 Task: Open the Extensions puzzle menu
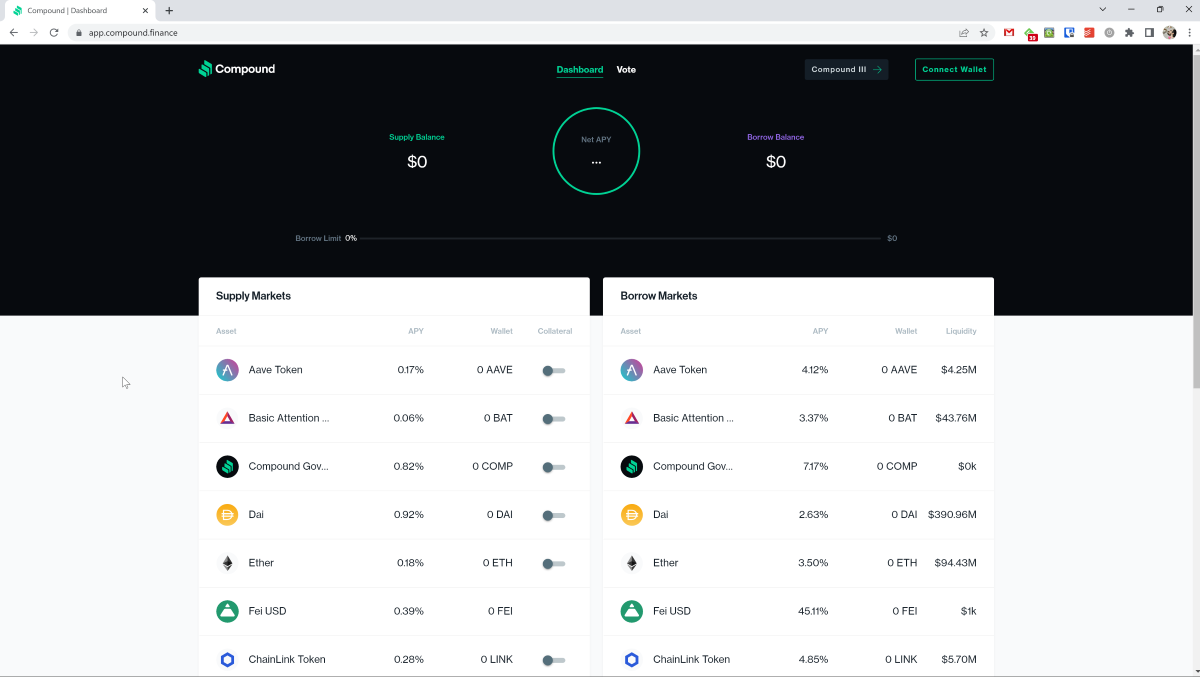click(1130, 33)
